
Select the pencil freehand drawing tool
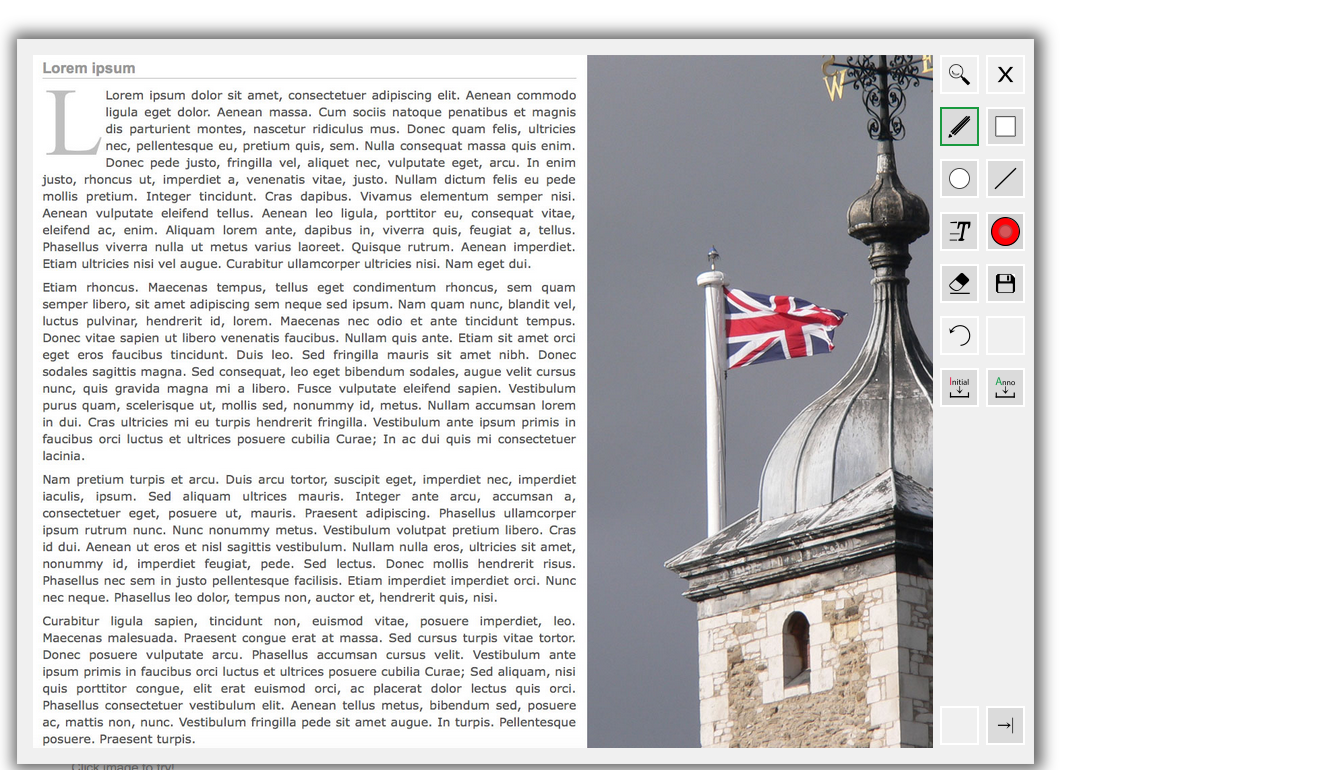tap(959, 127)
